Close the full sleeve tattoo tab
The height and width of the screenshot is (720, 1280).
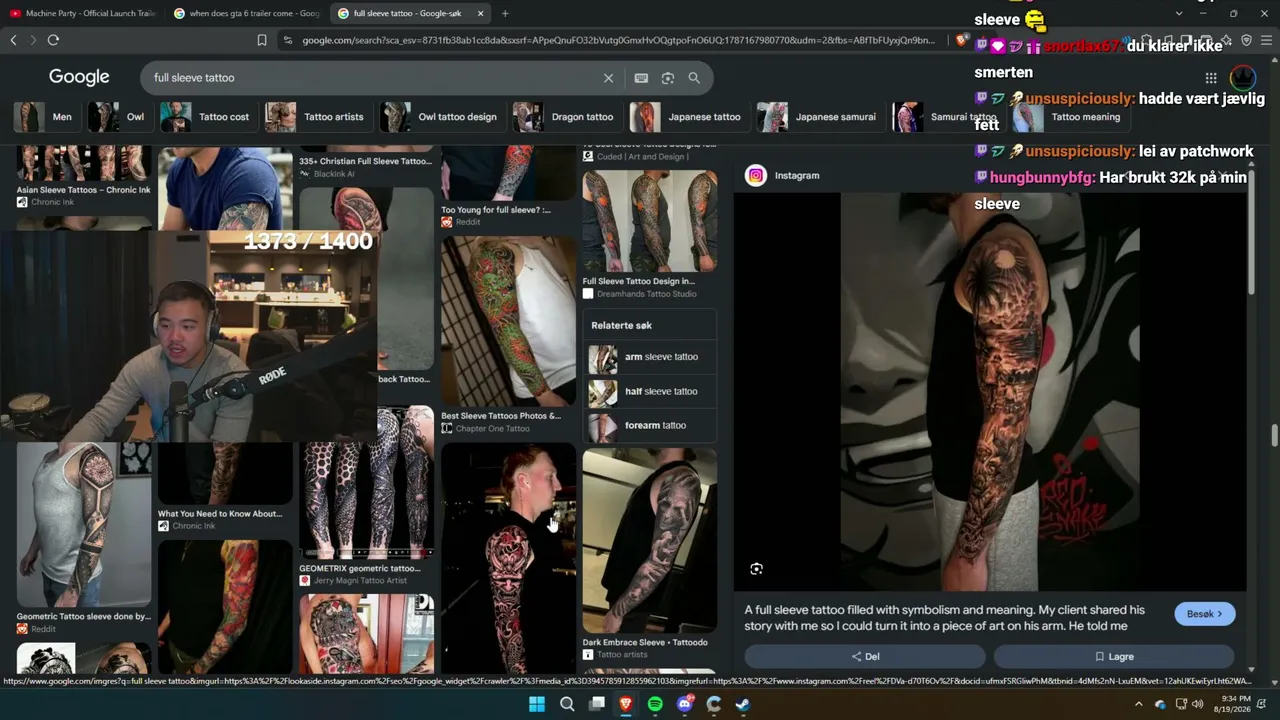[481, 13]
